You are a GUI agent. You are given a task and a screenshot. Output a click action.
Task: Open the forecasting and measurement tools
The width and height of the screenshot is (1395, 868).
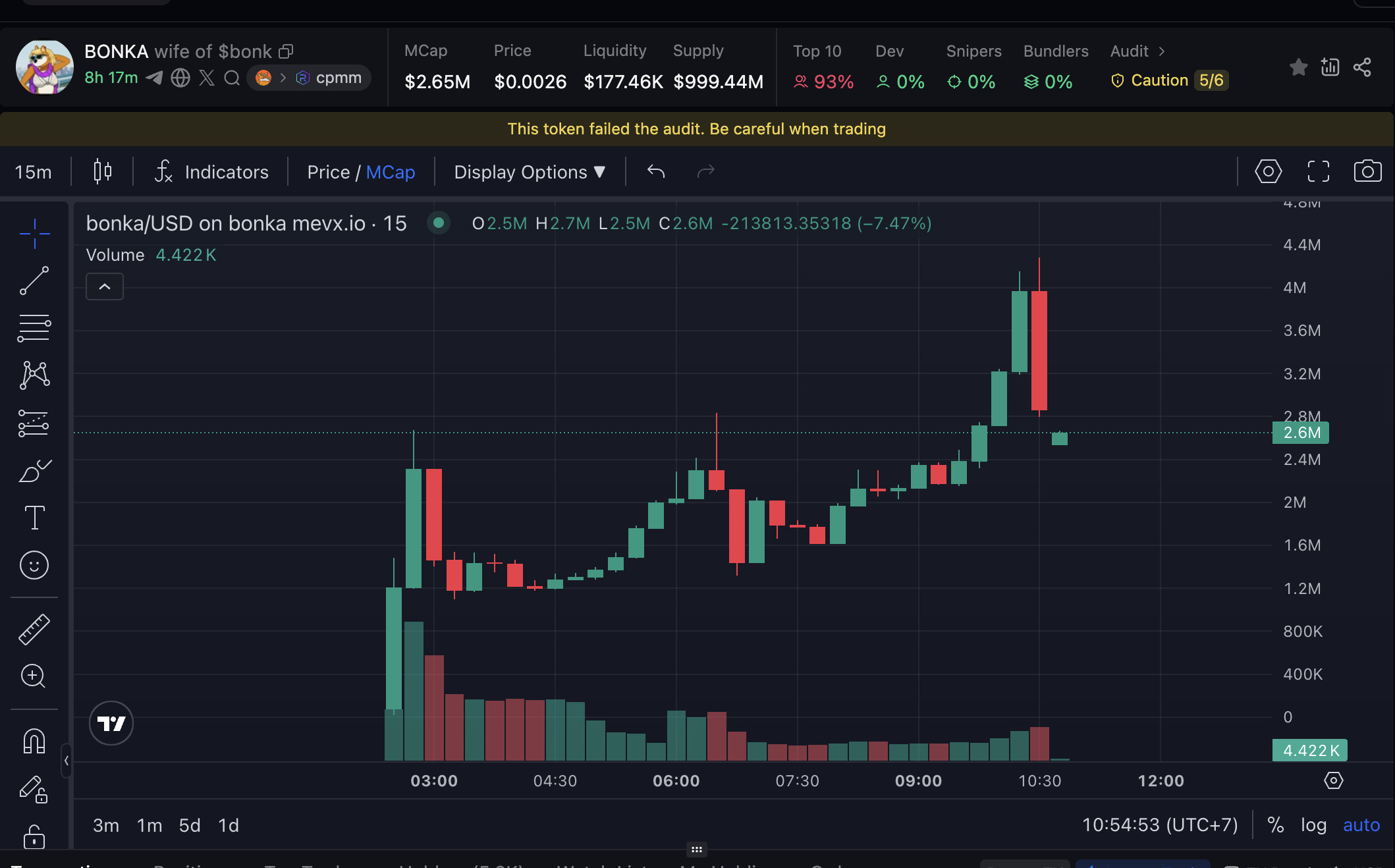click(x=34, y=423)
